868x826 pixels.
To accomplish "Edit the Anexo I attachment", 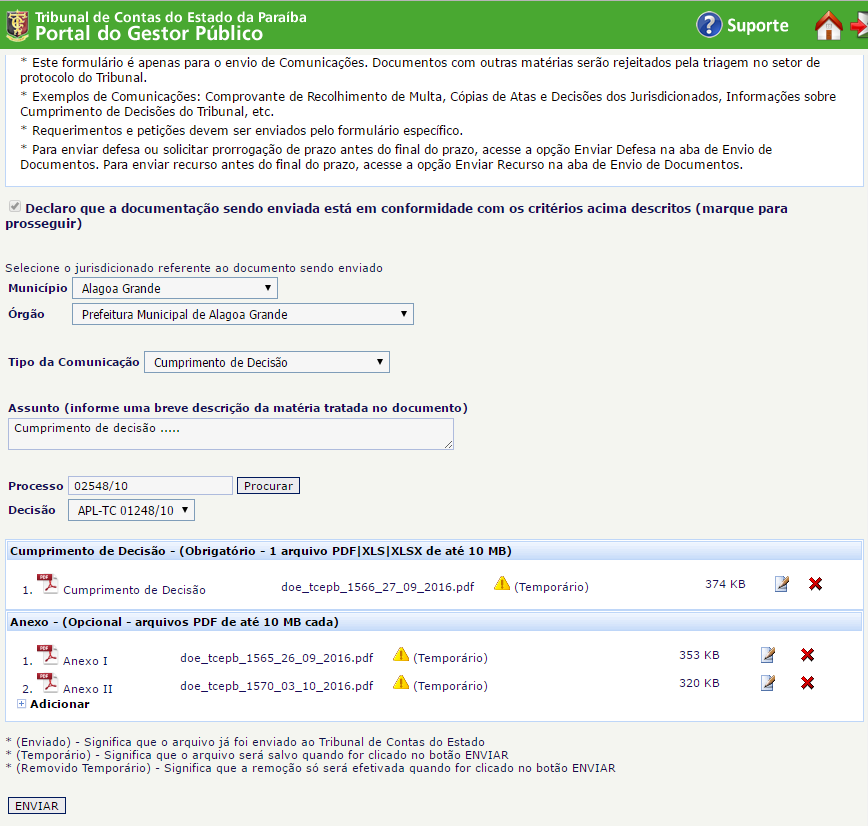I will tap(768, 655).
